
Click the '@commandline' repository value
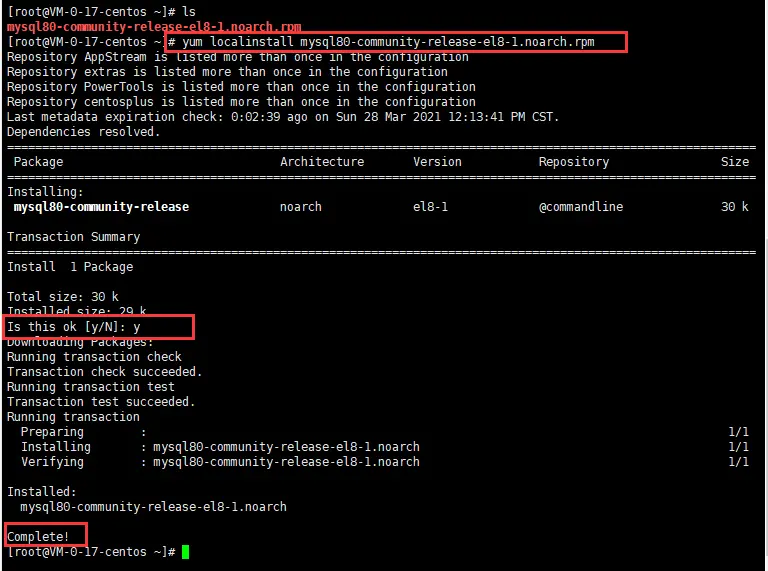pos(581,207)
